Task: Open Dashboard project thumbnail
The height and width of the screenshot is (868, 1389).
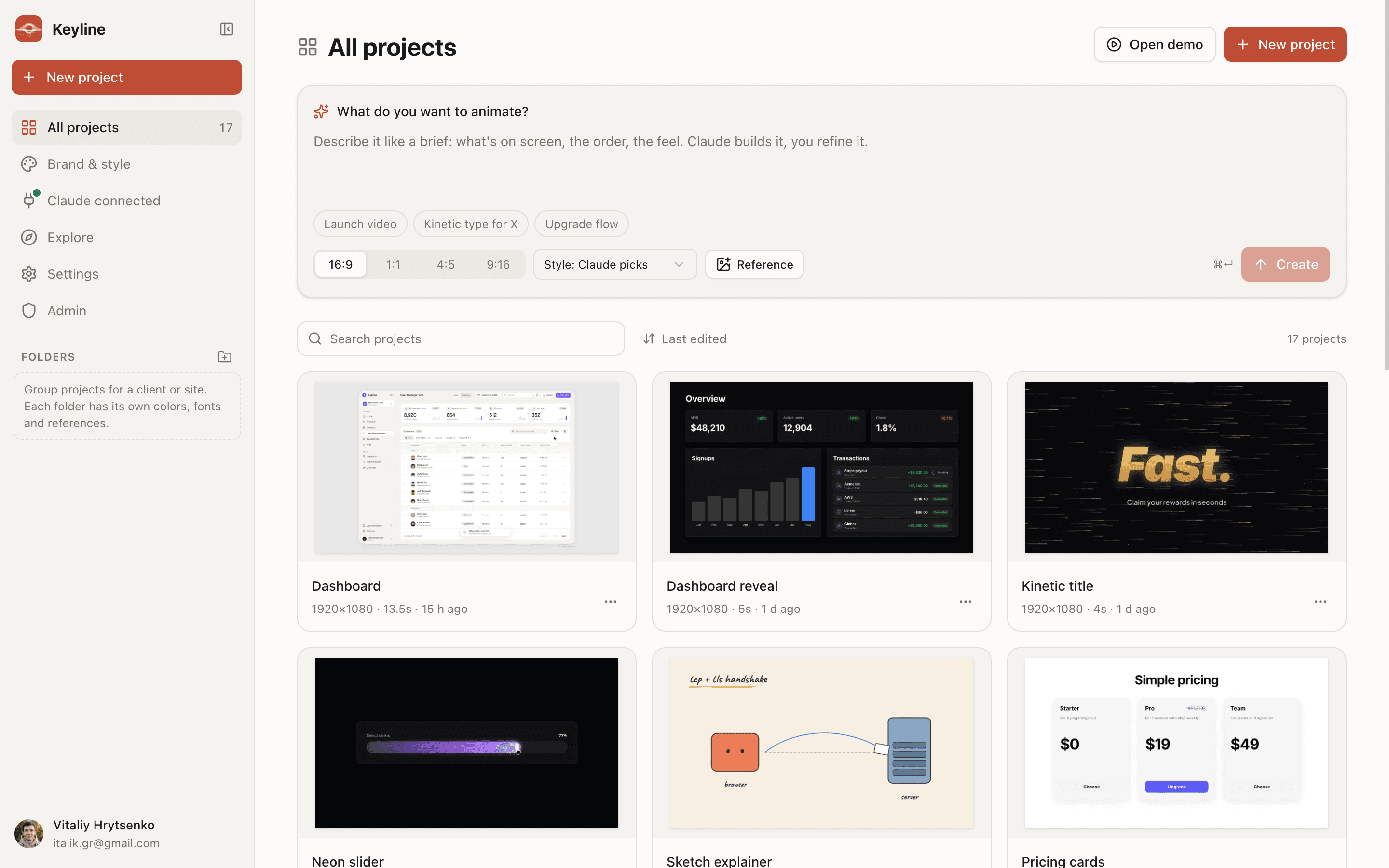Action: [x=467, y=467]
